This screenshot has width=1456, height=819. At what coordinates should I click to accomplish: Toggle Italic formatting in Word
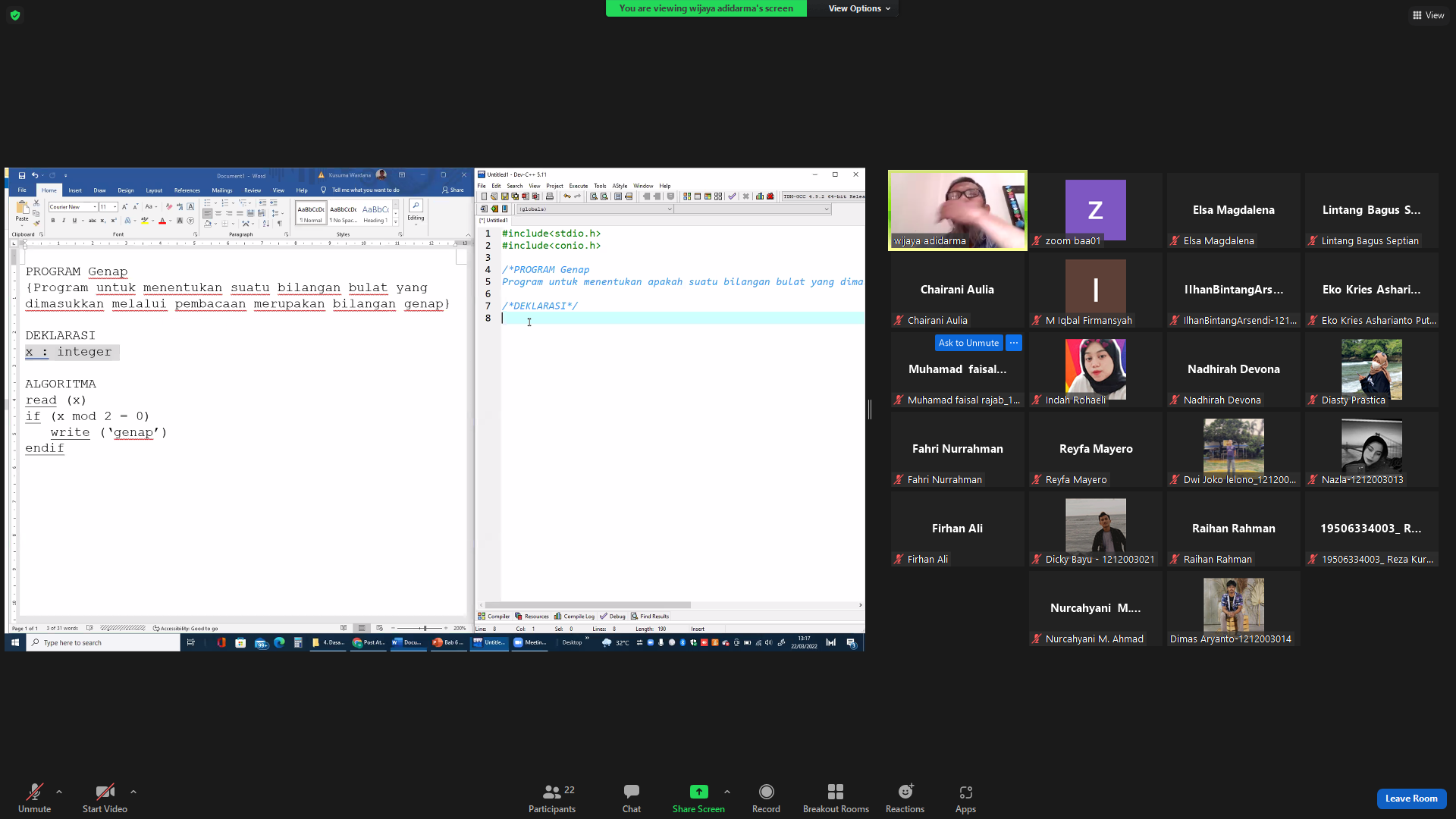(x=64, y=221)
